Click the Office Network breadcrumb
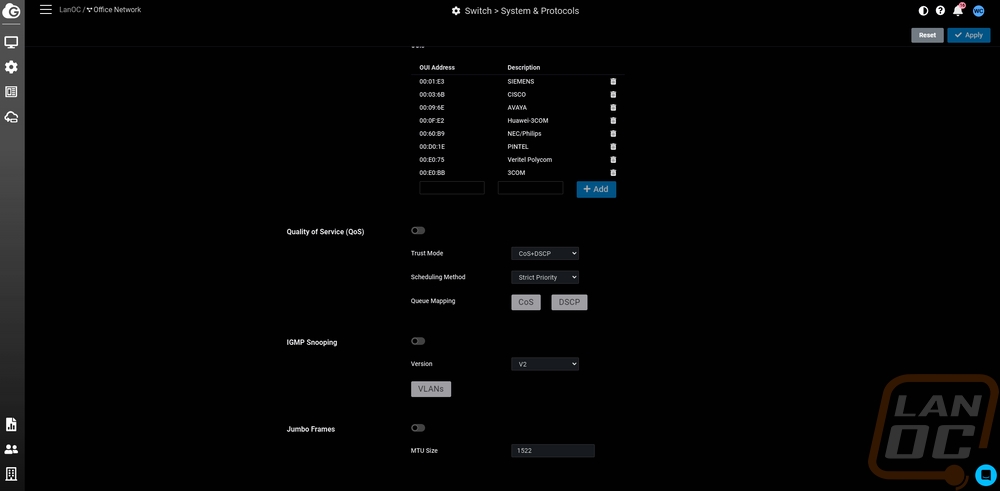Screen dimensions: 1000x491 coord(116,10)
